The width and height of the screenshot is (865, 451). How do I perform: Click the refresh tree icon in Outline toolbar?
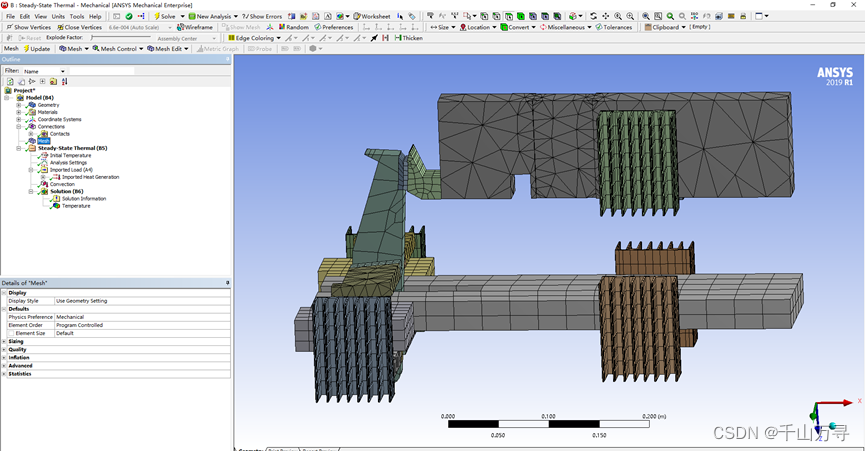click(10, 82)
